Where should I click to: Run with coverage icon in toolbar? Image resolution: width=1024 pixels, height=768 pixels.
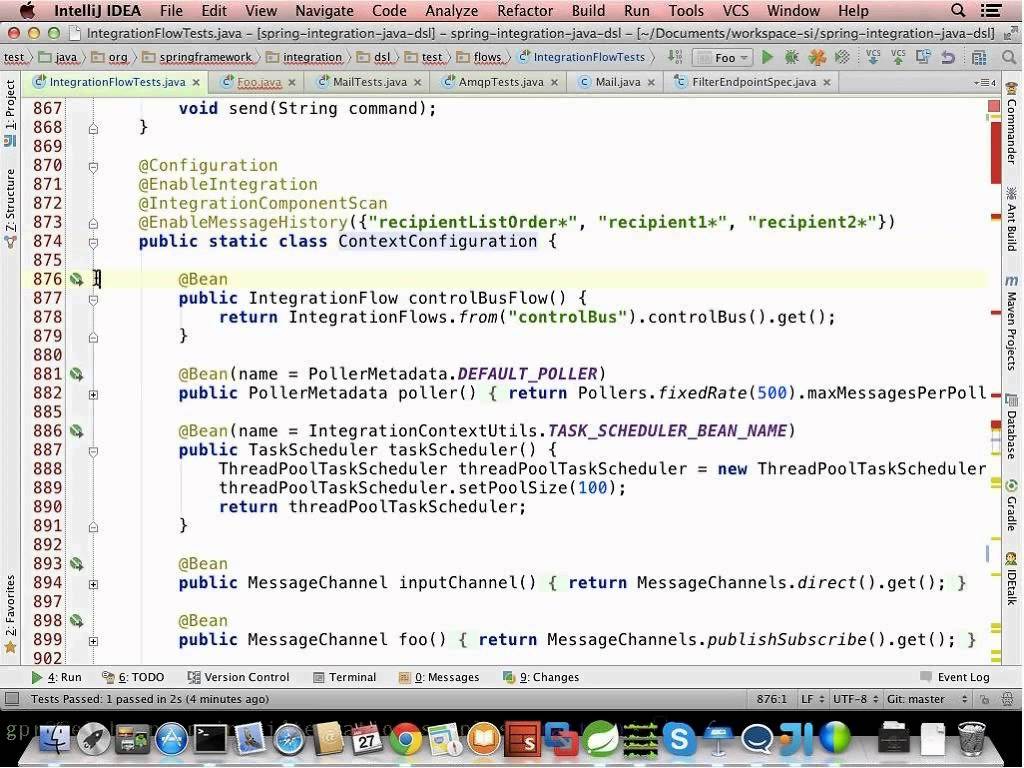click(817, 57)
